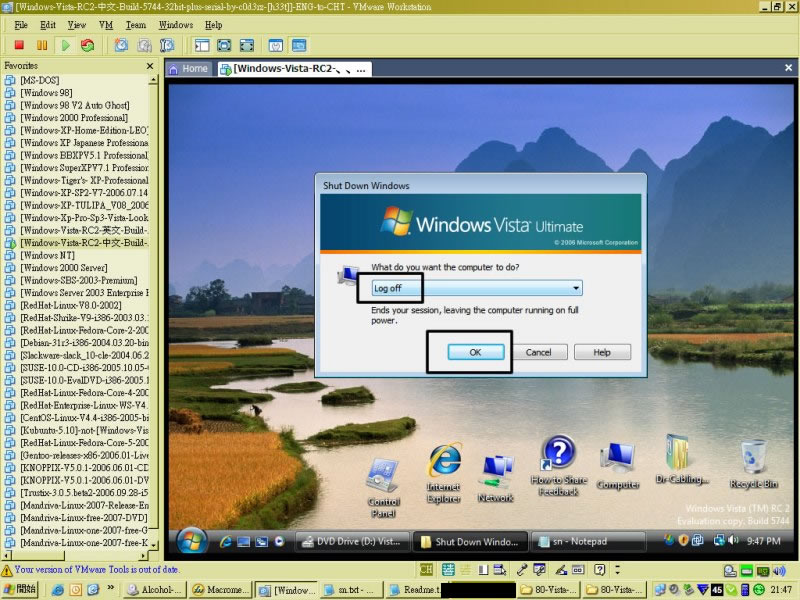
Task: Take a snapshot using the toolbar icon
Action: coord(121,45)
